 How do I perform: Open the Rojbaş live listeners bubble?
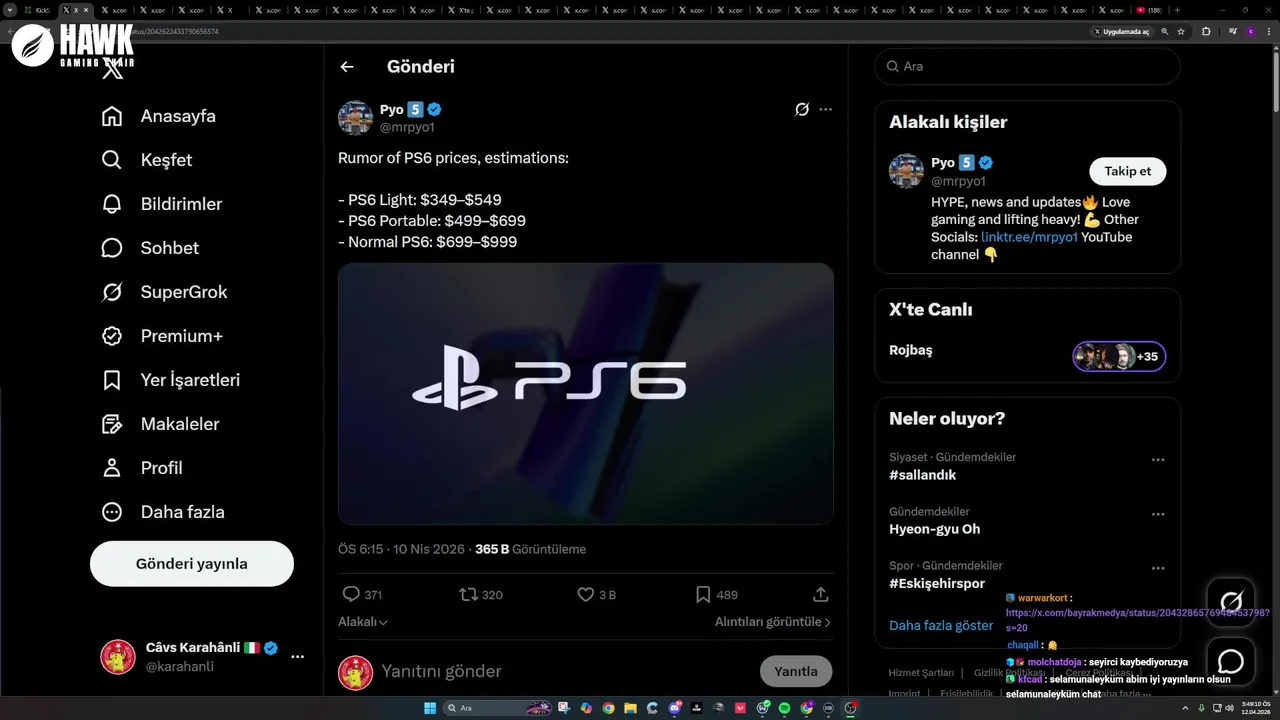pyautogui.click(x=1119, y=356)
